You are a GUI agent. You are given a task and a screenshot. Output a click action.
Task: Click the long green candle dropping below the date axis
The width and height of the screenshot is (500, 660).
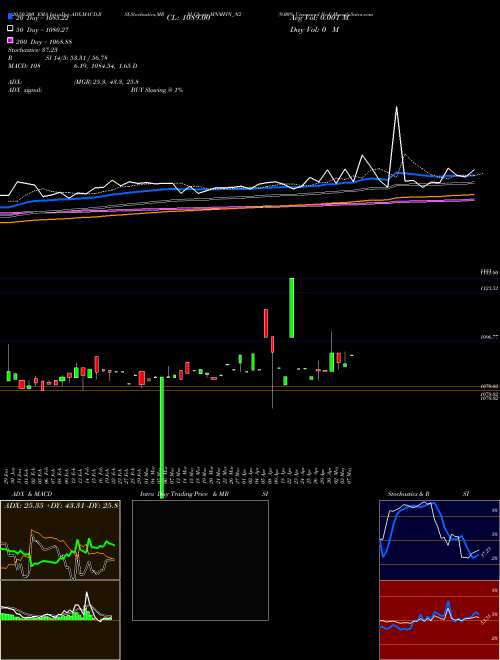[x=162, y=439]
